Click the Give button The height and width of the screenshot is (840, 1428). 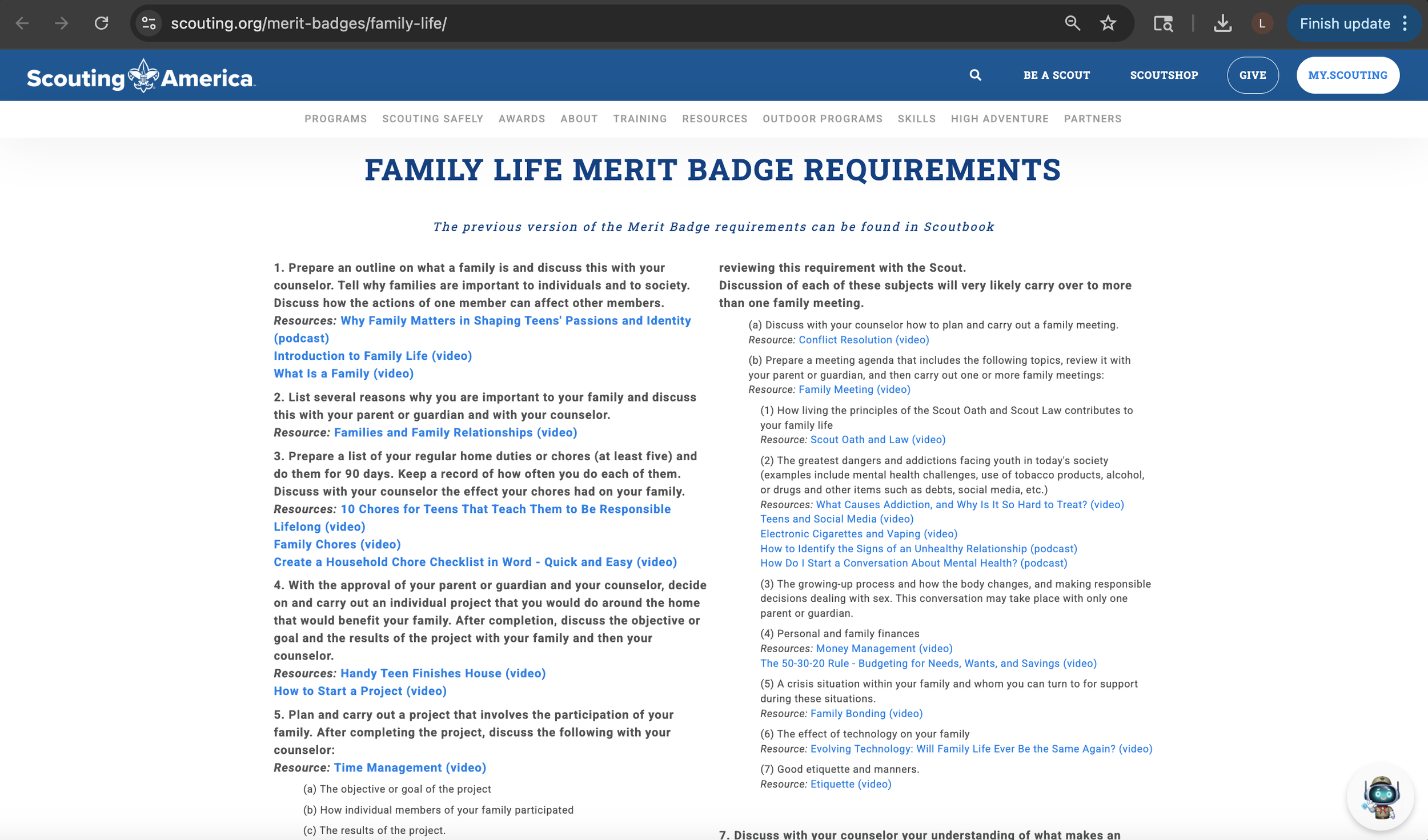tap(1252, 75)
